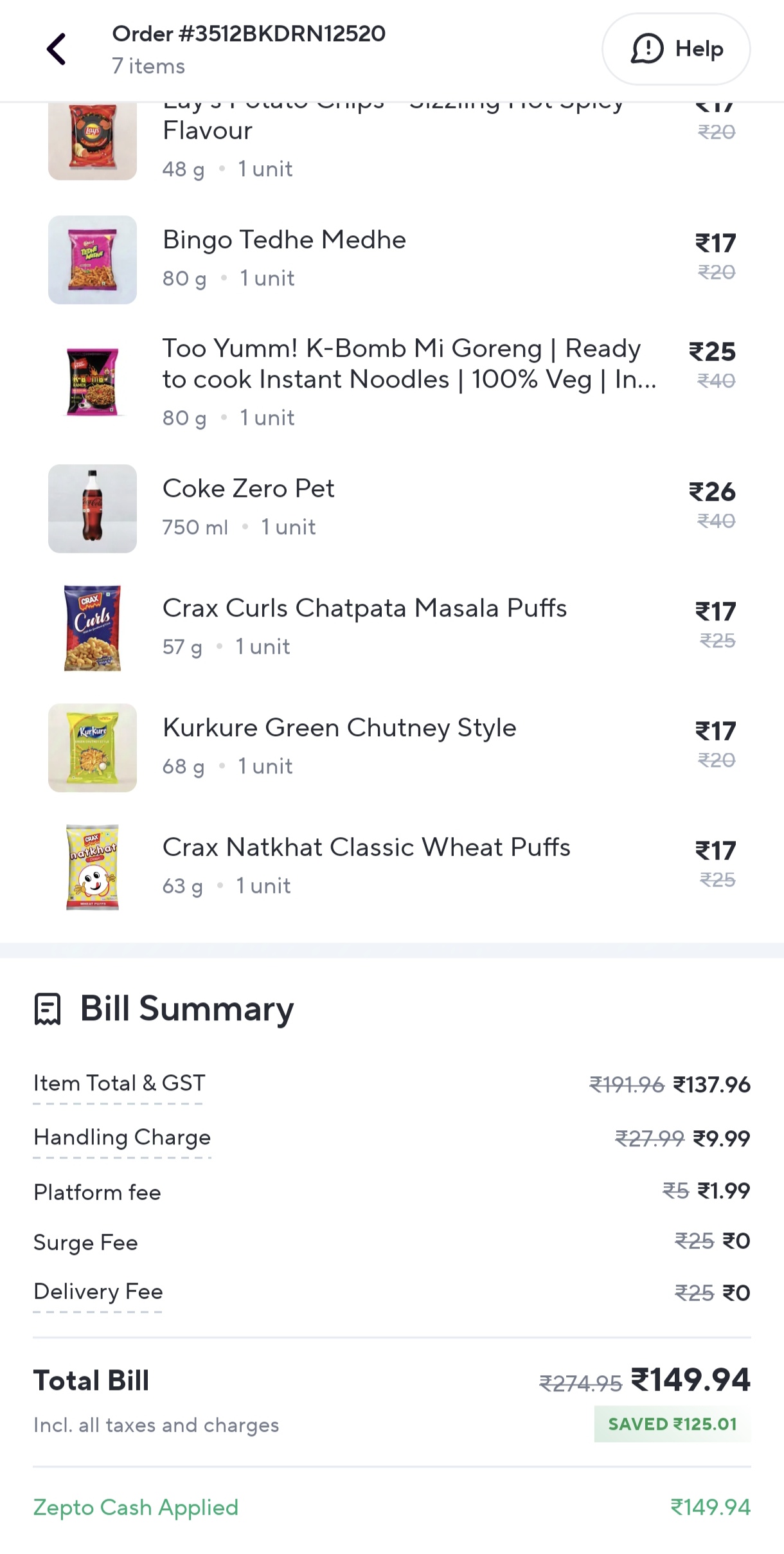Expand the Delivery Fee info
784x1554 pixels.
(98, 1292)
